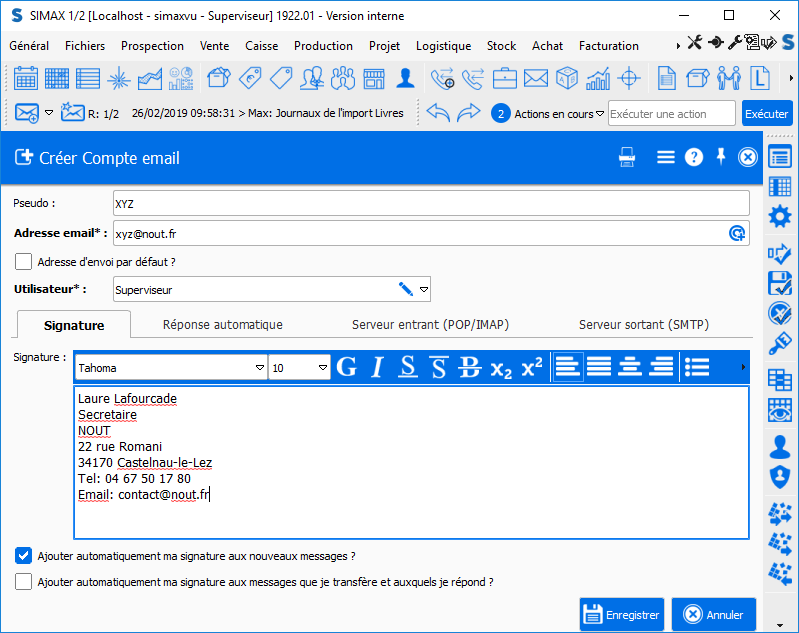799x633 pixels.
Task: Open the Facturation menu
Action: tap(608, 46)
